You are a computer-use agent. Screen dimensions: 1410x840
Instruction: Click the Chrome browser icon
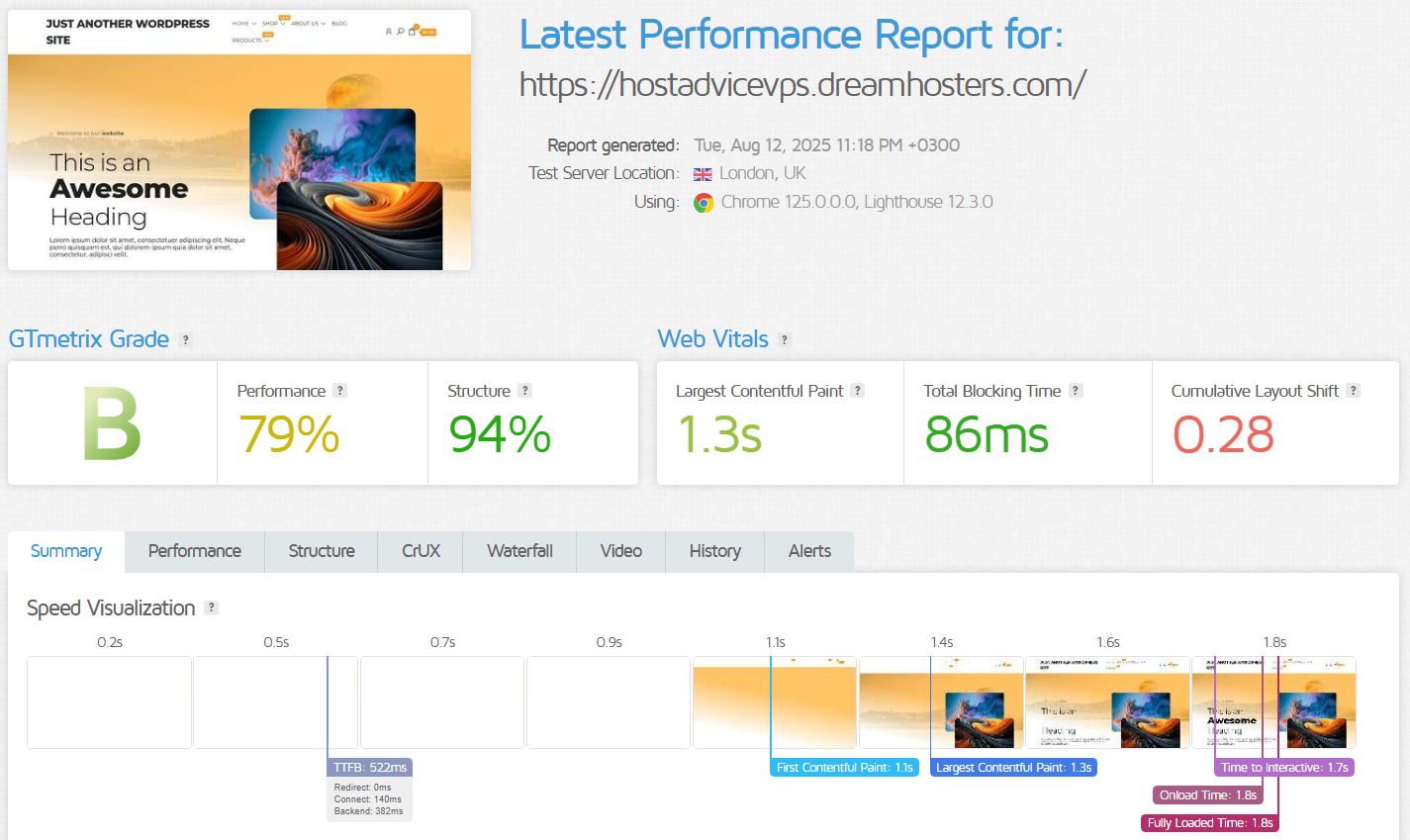click(704, 203)
